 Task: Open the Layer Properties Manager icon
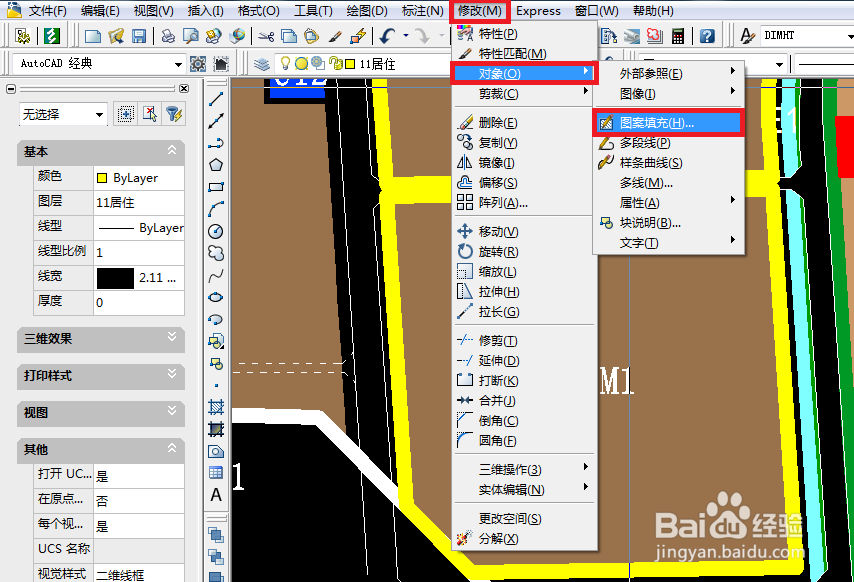click(x=262, y=64)
